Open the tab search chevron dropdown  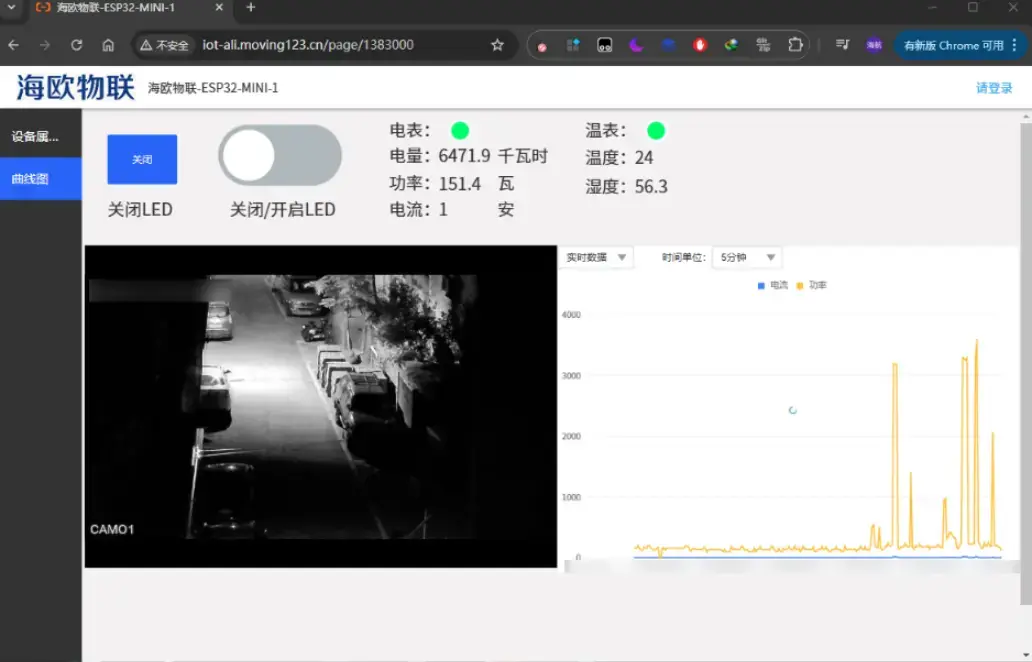[x=11, y=8]
